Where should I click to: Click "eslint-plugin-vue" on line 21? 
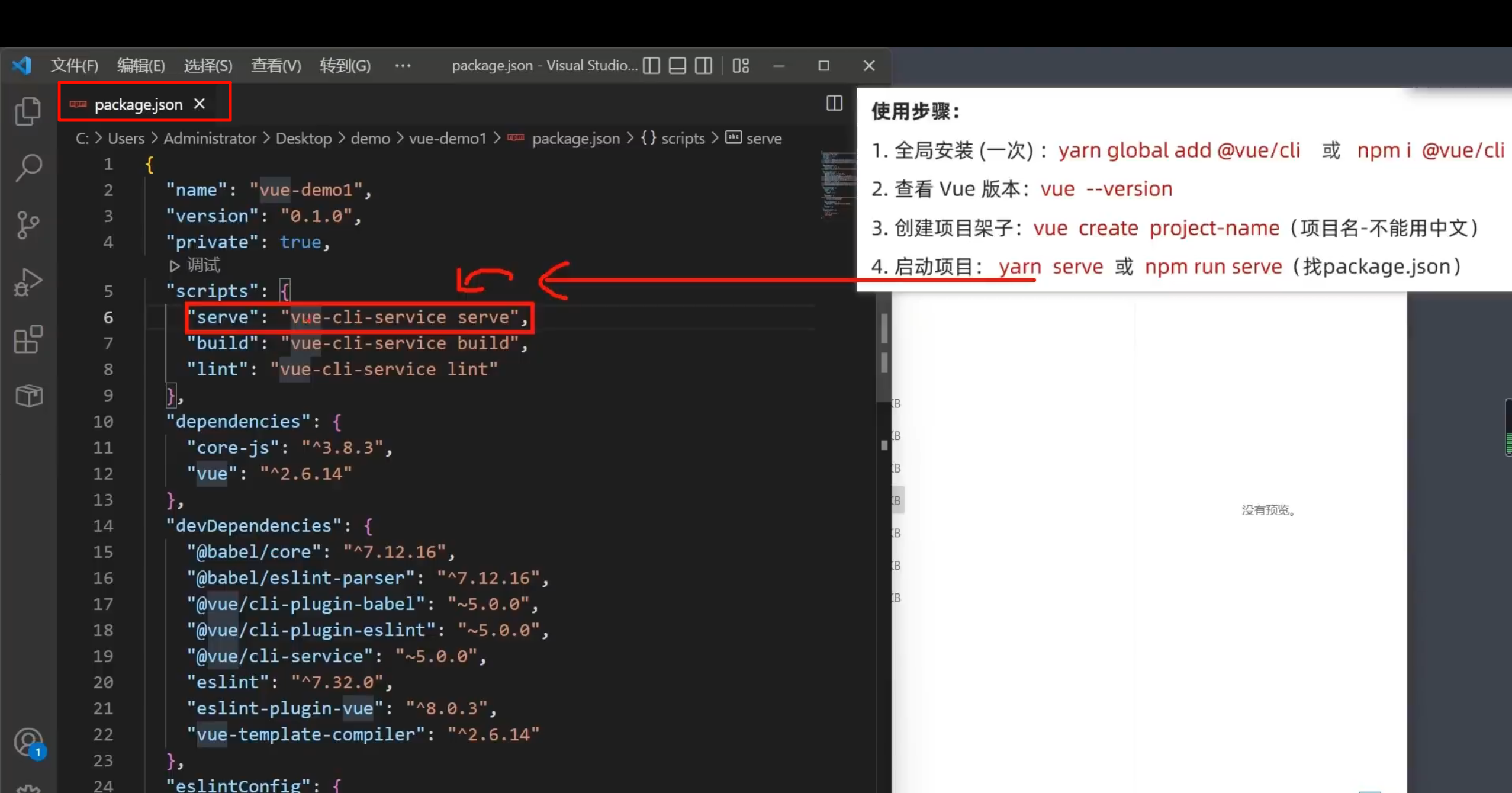click(285, 708)
